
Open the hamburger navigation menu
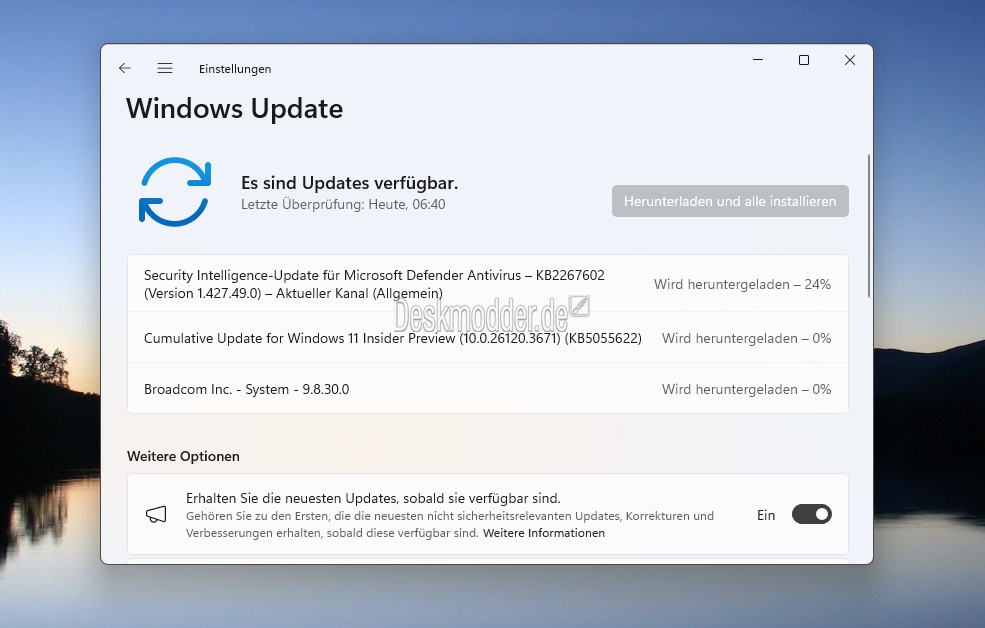[165, 68]
